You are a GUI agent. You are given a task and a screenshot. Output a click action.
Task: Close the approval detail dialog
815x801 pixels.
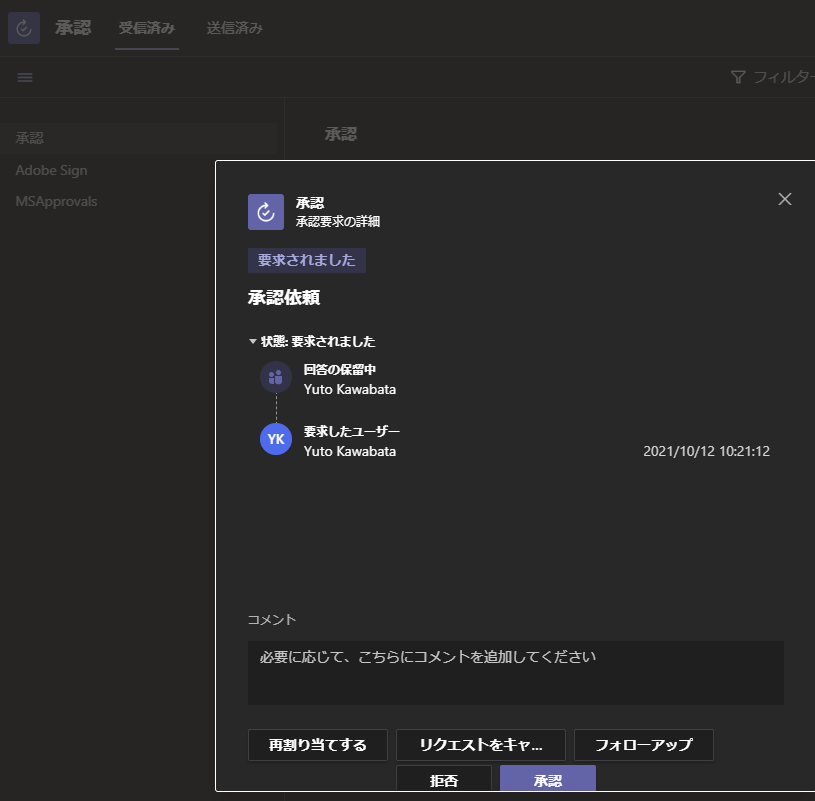pyautogui.click(x=785, y=199)
